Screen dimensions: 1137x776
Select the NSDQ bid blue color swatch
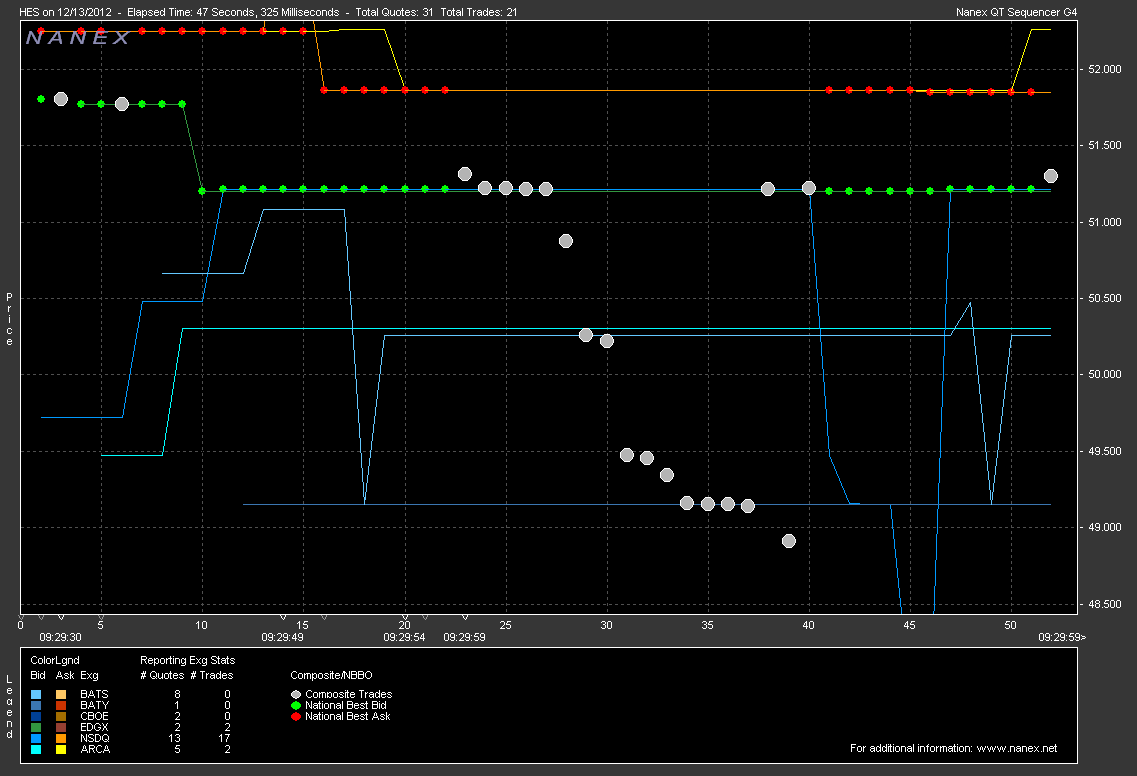(x=37, y=738)
